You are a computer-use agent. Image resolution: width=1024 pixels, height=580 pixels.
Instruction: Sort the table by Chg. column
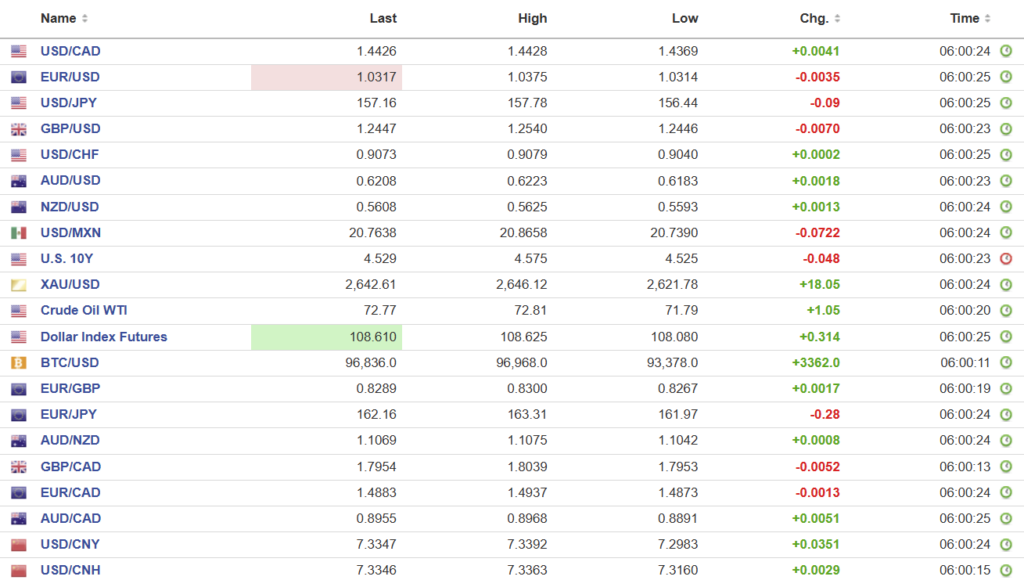(x=820, y=18)
